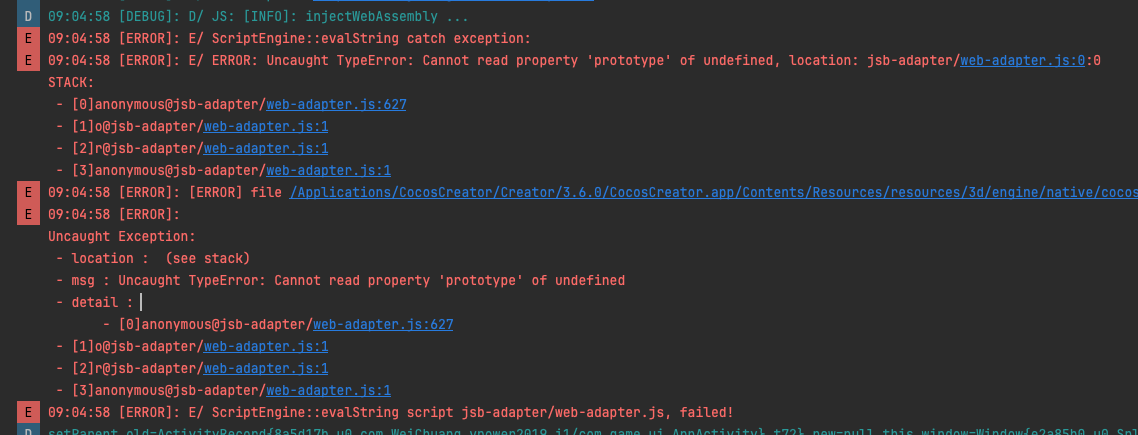Open [3]anonymous web-adapter.js:1 link under STACK
Image resolution: width=1138 pixels, height=435 pixels.
point(328,170)
